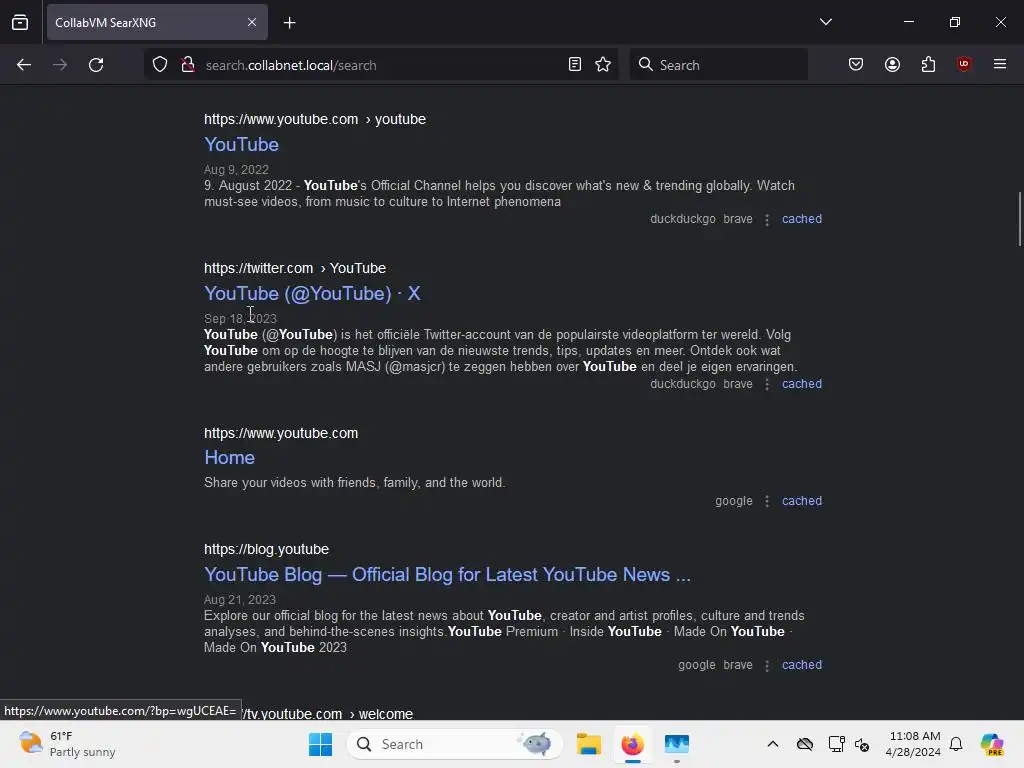Click the forward navigation arrow

click(60, 65)
